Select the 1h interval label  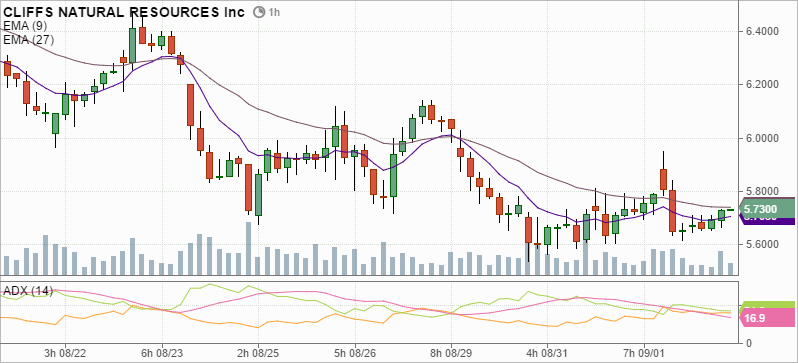274,12
